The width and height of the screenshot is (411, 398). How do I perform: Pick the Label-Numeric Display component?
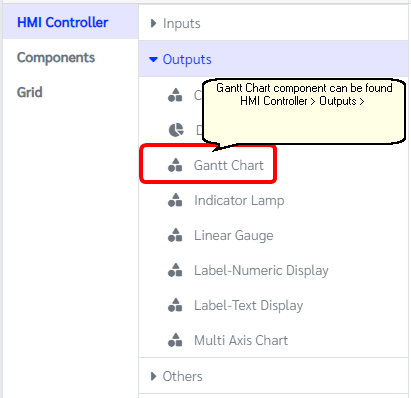pyautogui.click(x=261, y=270)
